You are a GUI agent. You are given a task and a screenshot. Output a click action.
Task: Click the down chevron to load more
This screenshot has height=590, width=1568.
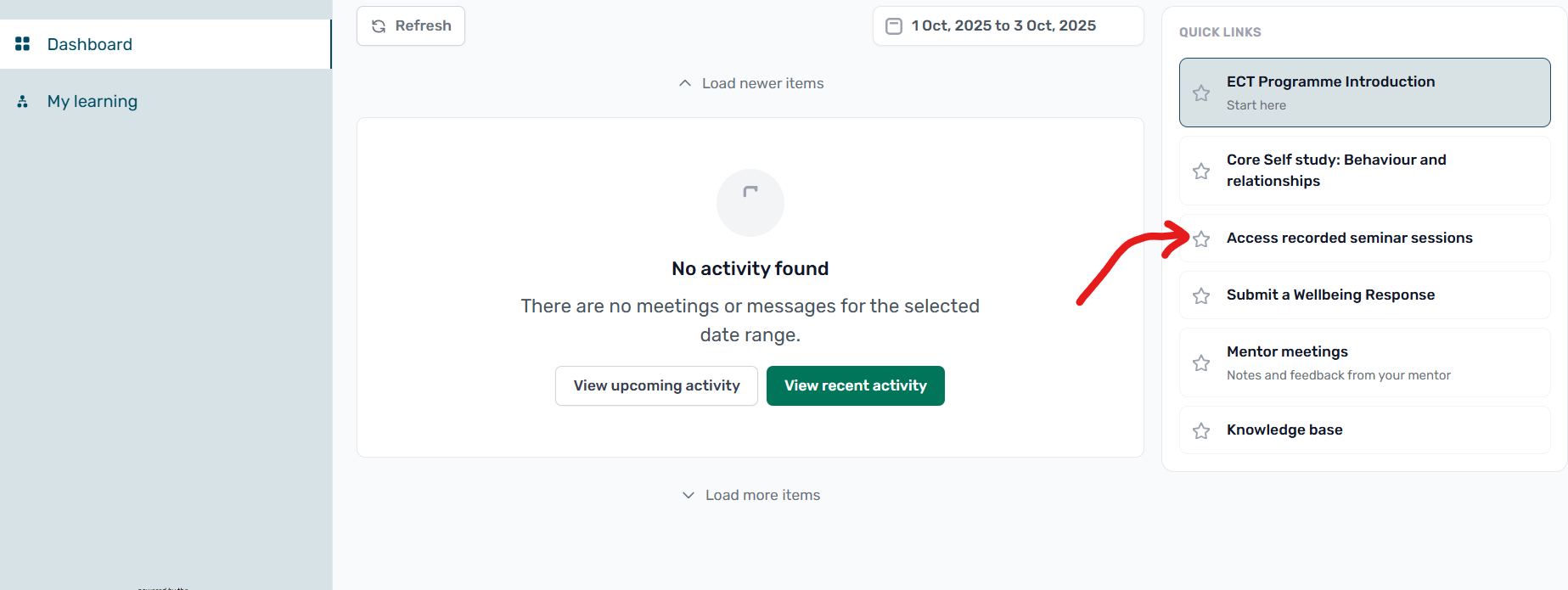(x=688, y=495)
